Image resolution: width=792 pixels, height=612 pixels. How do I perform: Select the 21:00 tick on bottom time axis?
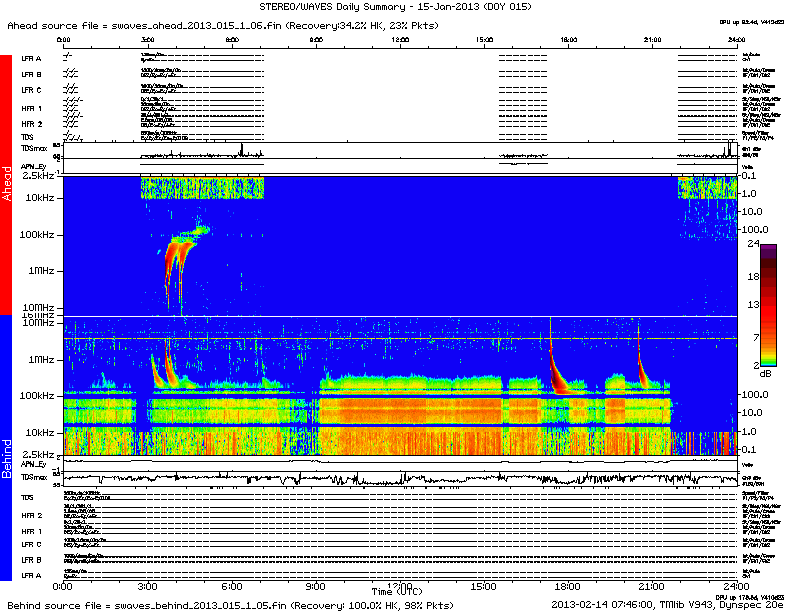(651, 585)
